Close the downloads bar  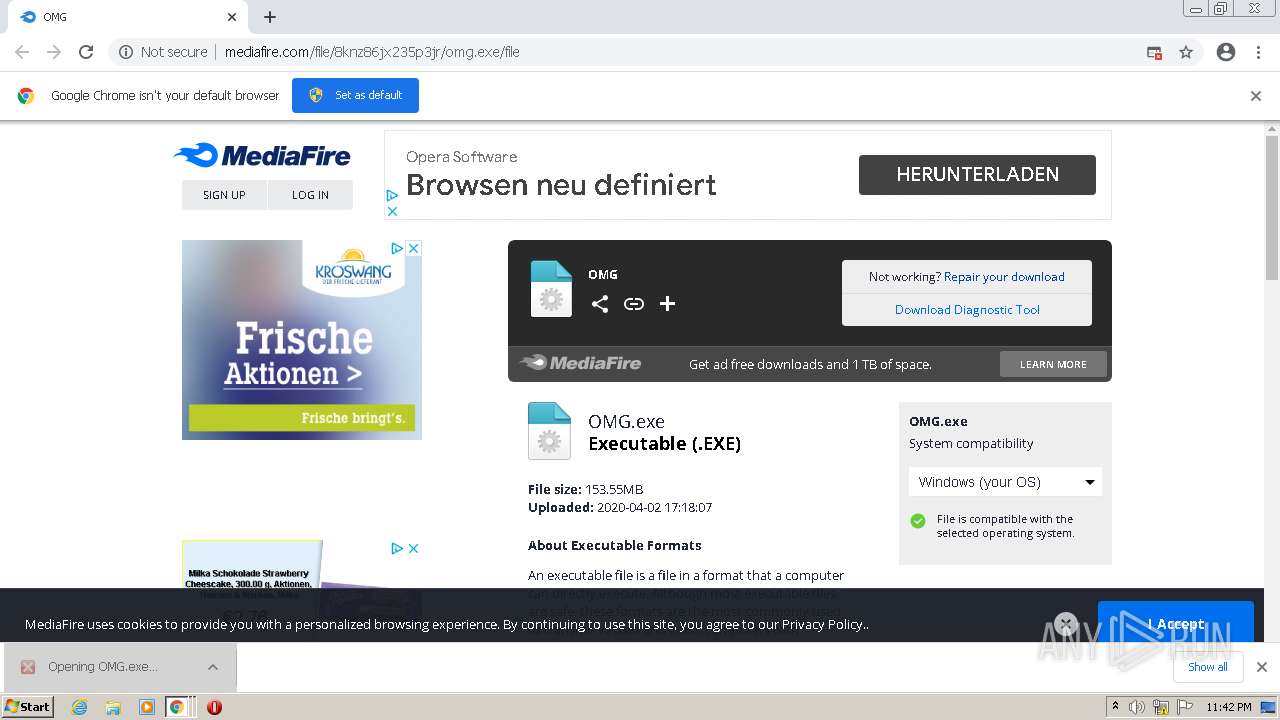click(x=1261, y=667)
